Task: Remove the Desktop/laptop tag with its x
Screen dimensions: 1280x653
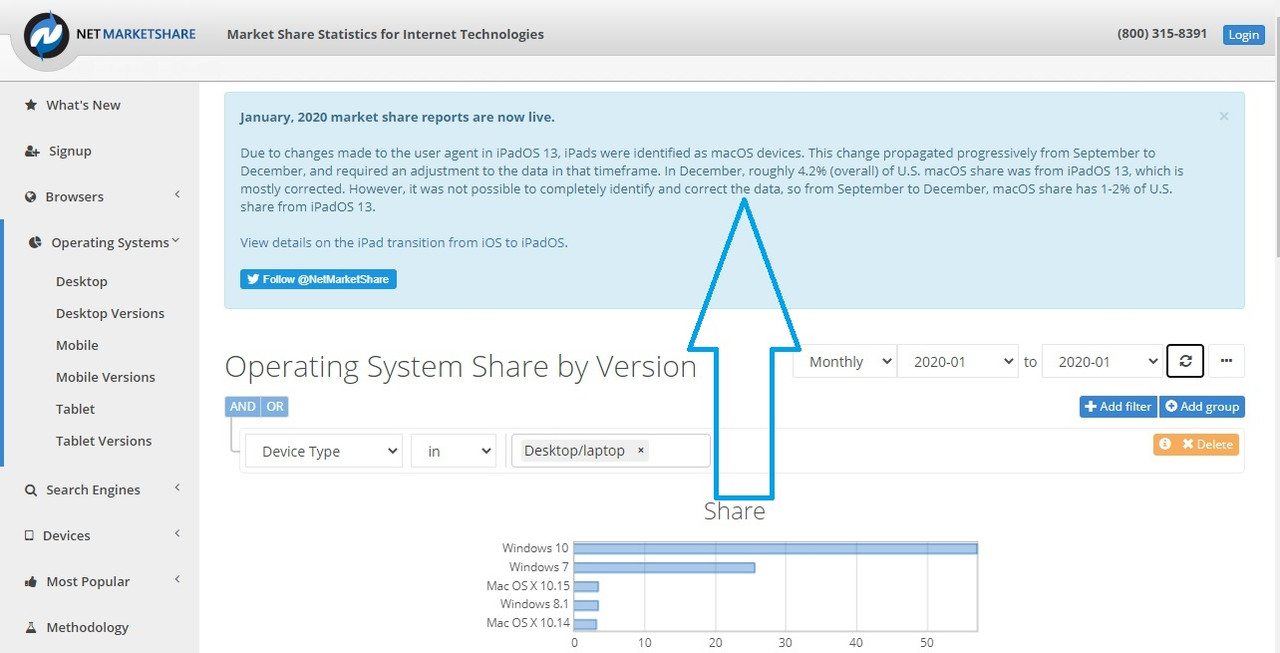Action: [640, 451]
